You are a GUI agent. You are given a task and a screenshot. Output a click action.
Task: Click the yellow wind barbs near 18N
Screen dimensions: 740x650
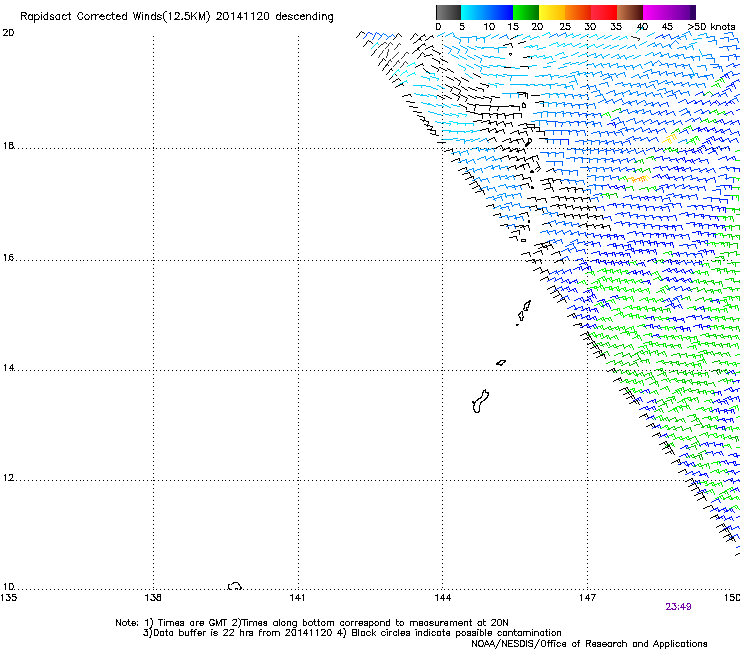point(670,139)
